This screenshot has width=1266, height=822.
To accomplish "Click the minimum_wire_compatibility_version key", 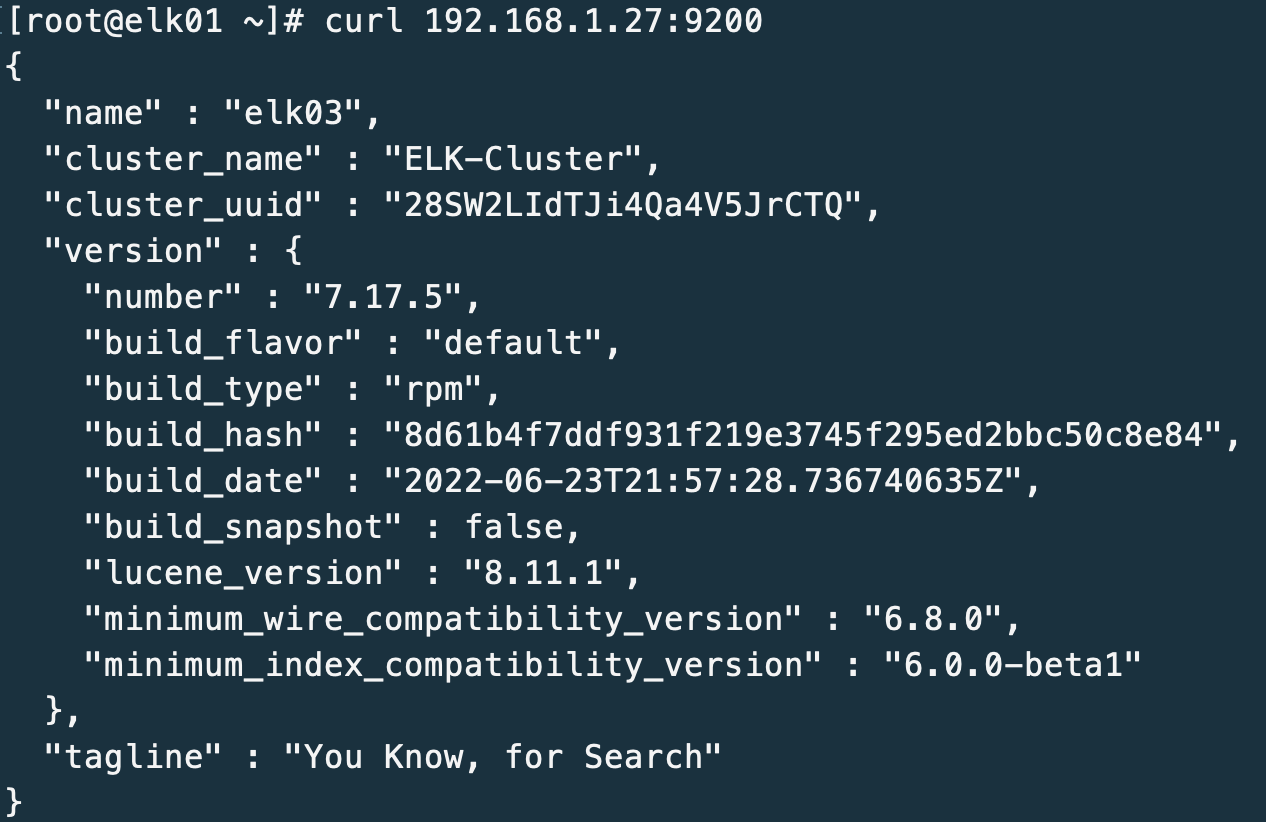I will (444, 619).
